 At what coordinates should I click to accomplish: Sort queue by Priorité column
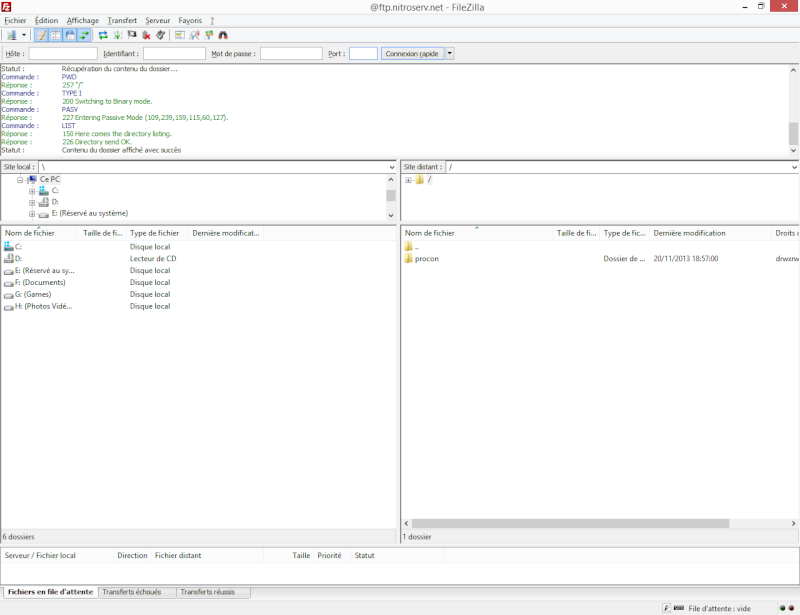(x=329, y=555)
